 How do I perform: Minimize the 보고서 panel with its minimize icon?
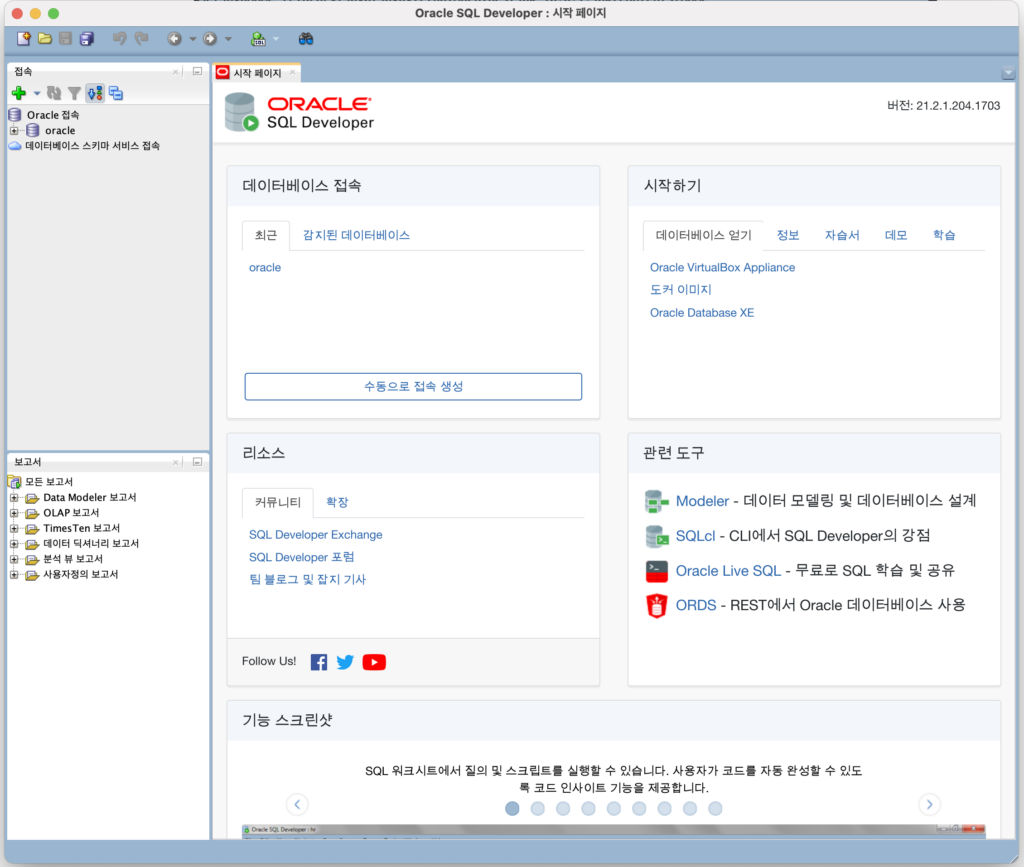coord(197,462)
